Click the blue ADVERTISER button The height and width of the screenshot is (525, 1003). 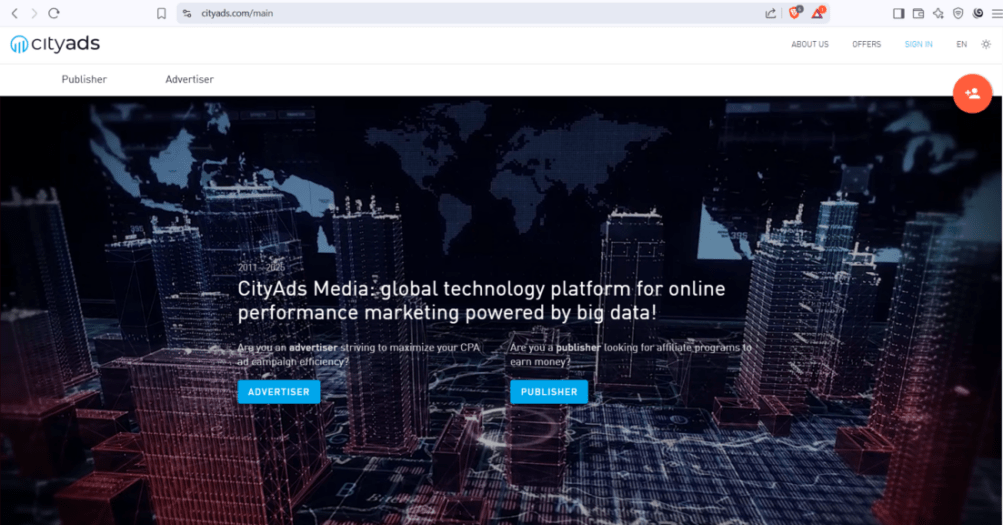(x=279, y=392)
